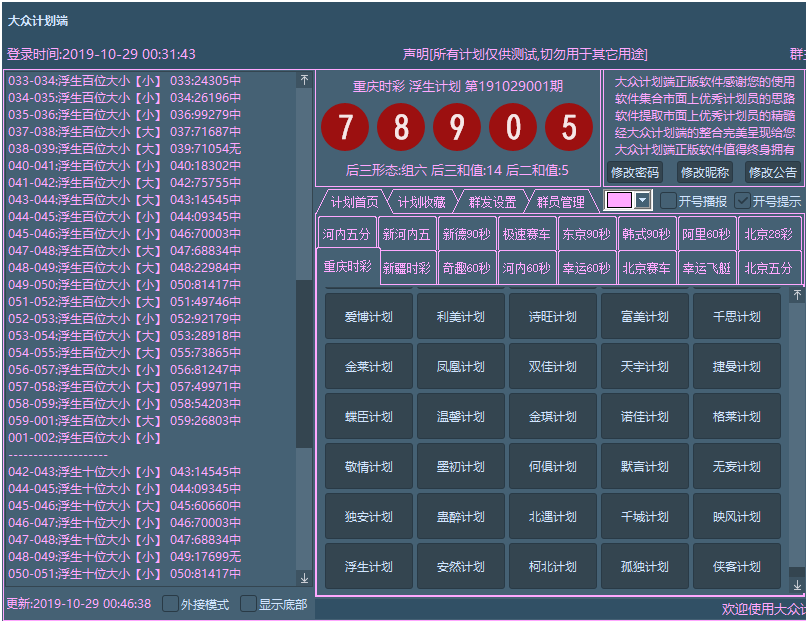Enable the 开号播报 checkbox
Screen dimensions: 810x625
(x=668, y=201)
